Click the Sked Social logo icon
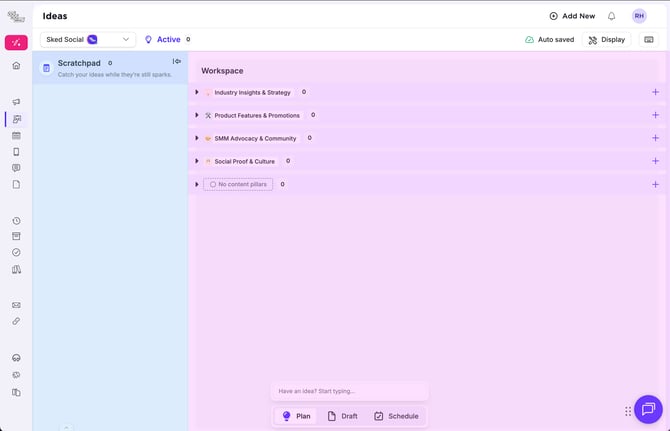Viewport: 670px width, 431px height. pyautogui.click(x=16, y=17)
